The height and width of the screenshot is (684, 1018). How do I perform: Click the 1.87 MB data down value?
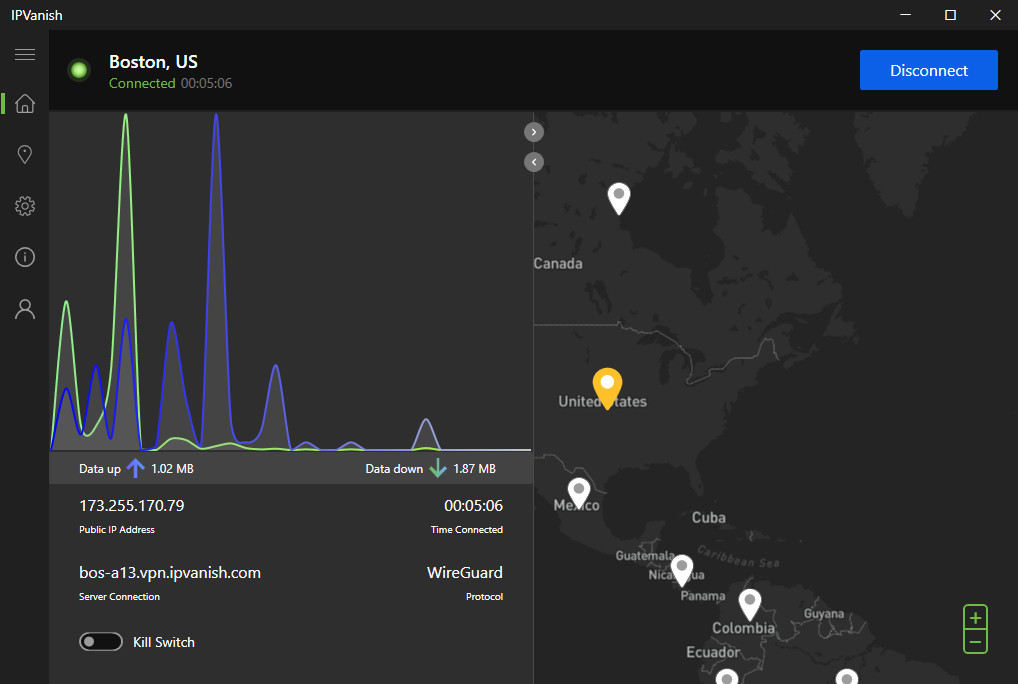[475, 469]
